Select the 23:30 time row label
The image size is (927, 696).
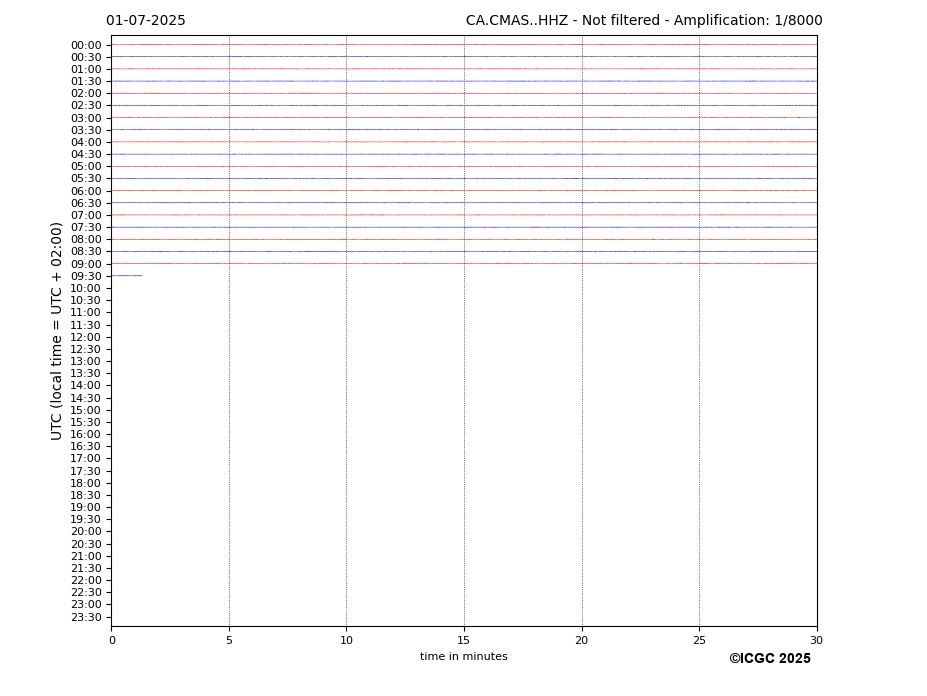coord(86,617)
